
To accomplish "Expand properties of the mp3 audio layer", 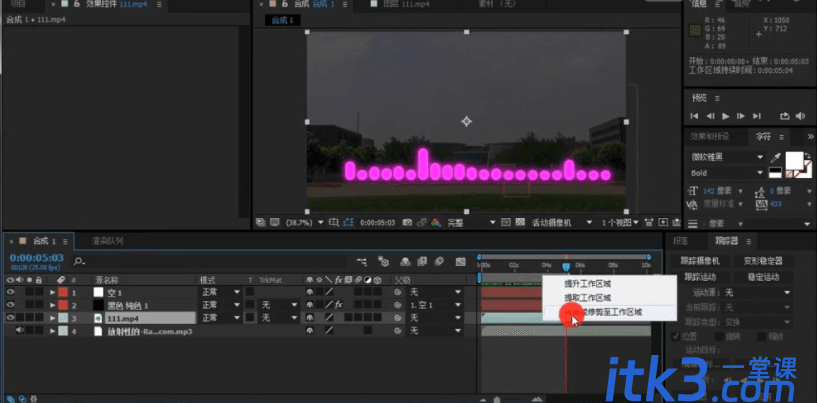I will point(52,331).
